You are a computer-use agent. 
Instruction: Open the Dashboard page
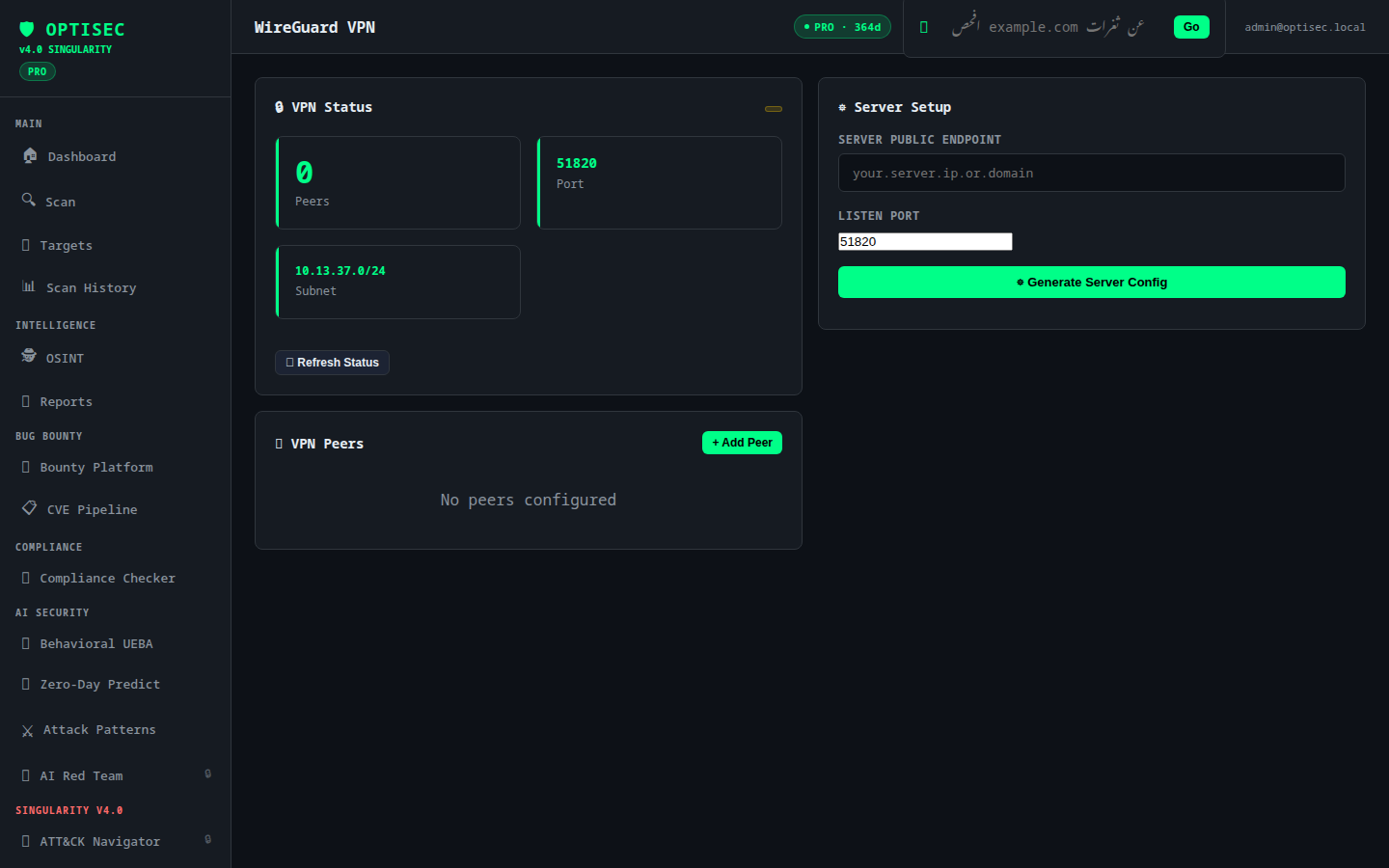coord(115,156)
